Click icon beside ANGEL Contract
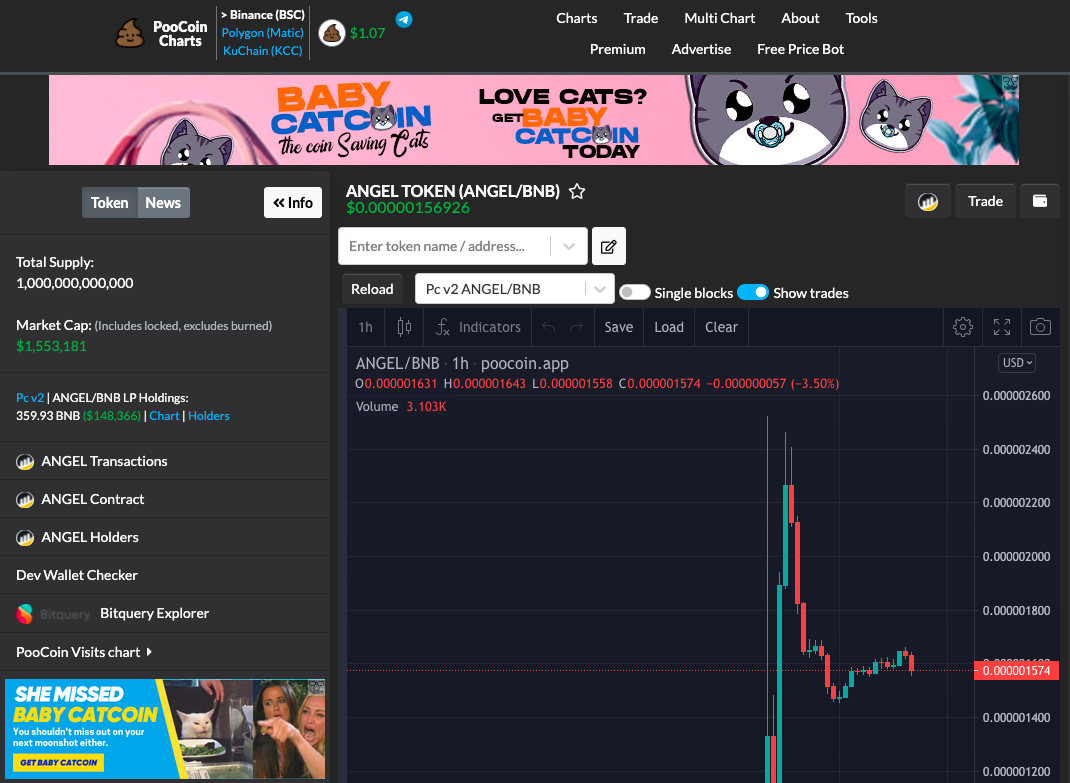The height and width of the screenshot is (783, 1070). (25, 500)
